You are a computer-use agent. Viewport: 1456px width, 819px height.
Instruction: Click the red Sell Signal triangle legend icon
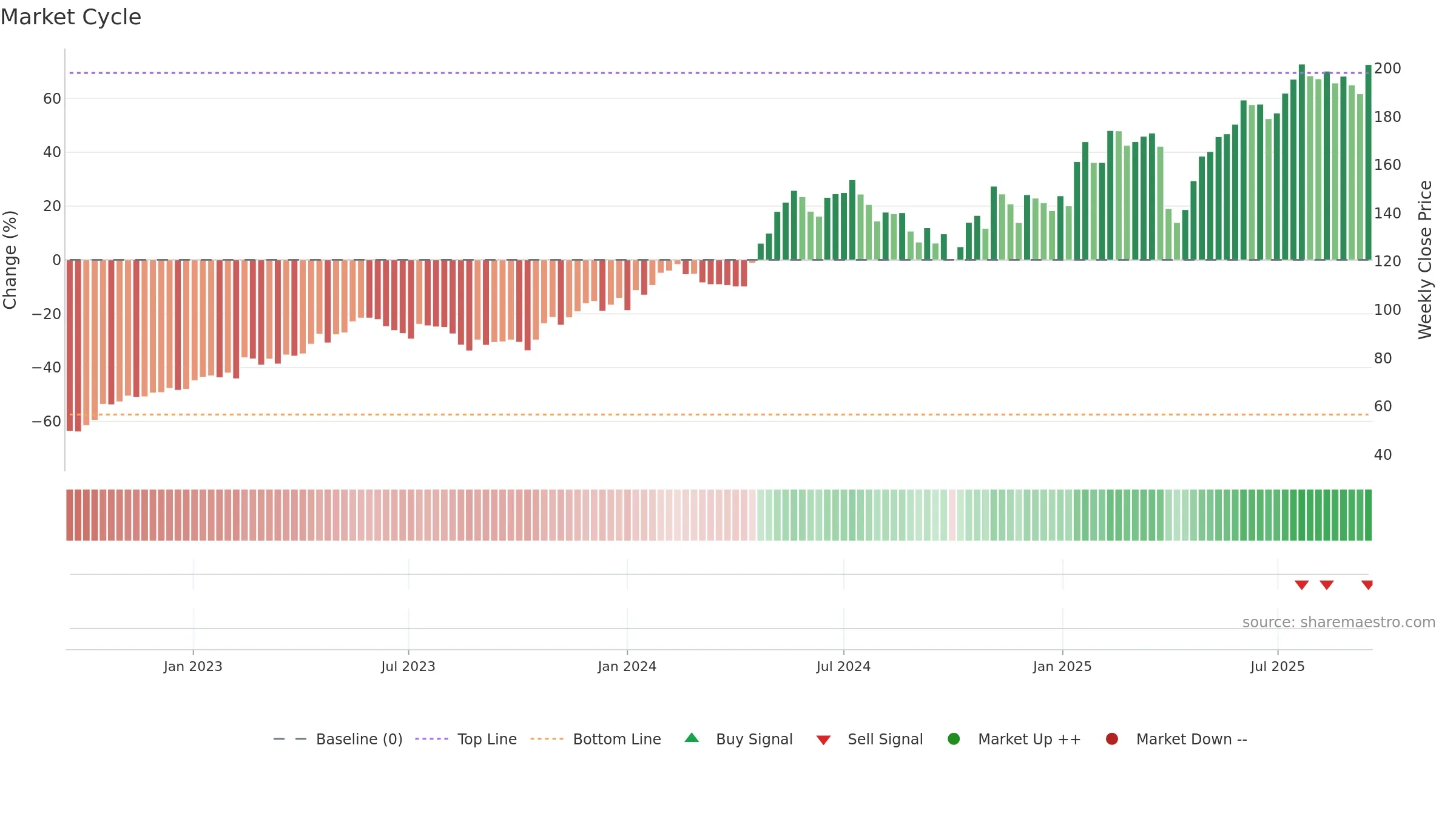pyautogui.click(x=823, y=740)
